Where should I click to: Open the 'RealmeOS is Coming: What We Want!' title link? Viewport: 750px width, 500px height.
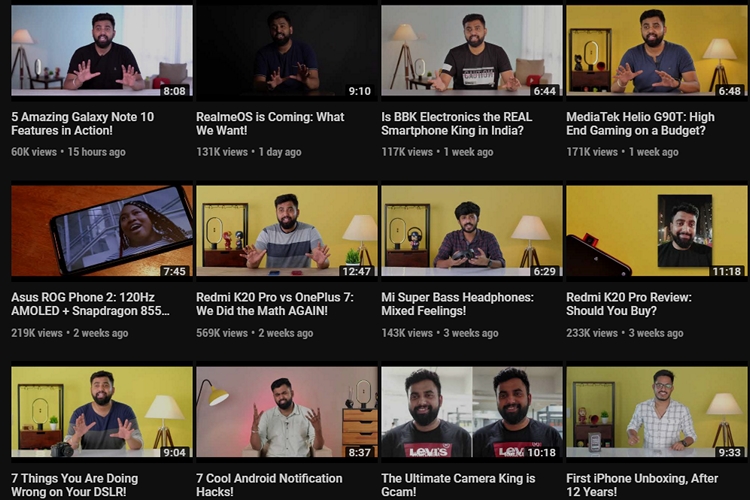point(270,123)
